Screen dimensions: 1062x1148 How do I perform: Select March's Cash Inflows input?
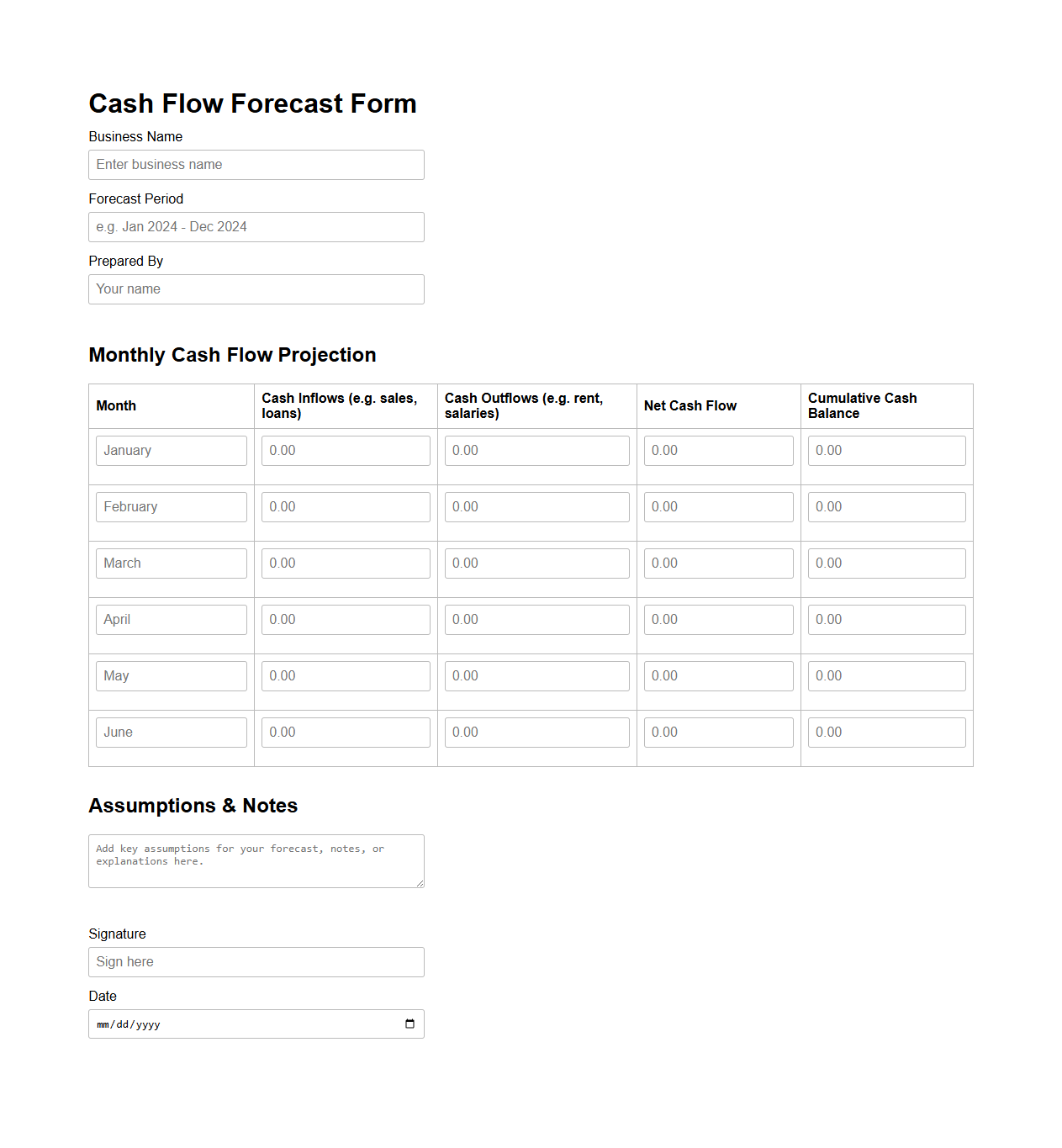[345, 563]
